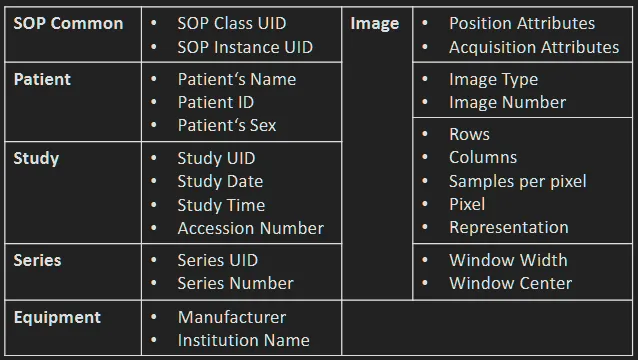Select the SOP Class UID entry
The width and height of the screenshot is (638, 360).
pos(232,24)
